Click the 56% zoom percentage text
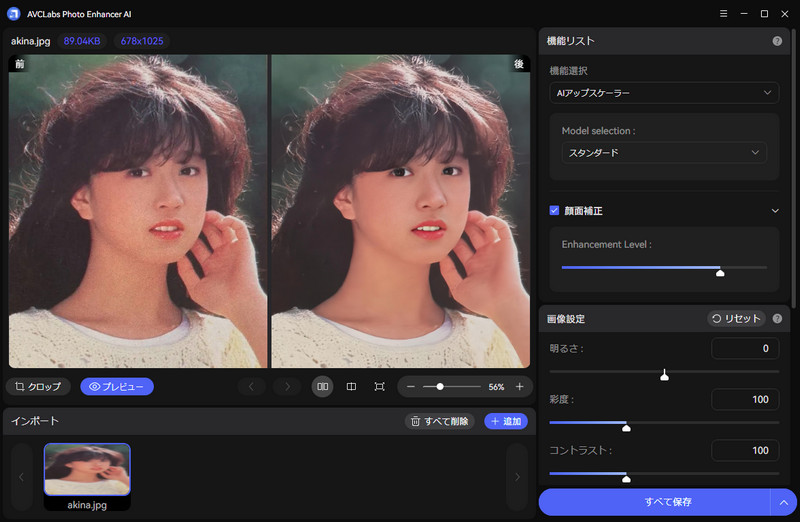Viewport: 800px width, 522px height. [x=496, y=387]
